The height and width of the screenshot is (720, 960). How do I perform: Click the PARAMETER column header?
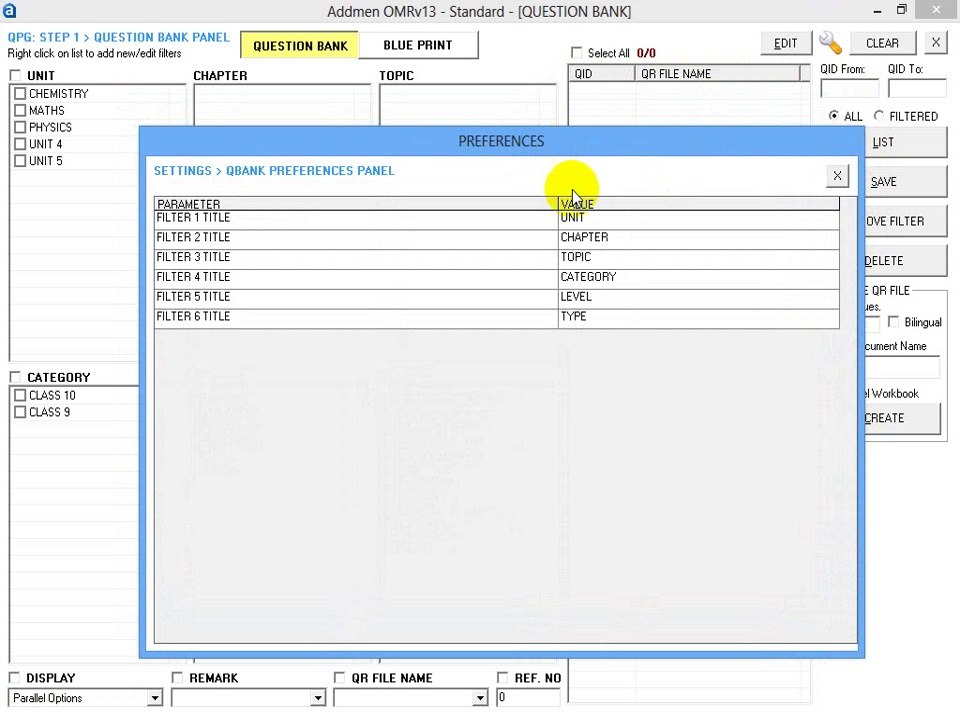coord(356,204)
